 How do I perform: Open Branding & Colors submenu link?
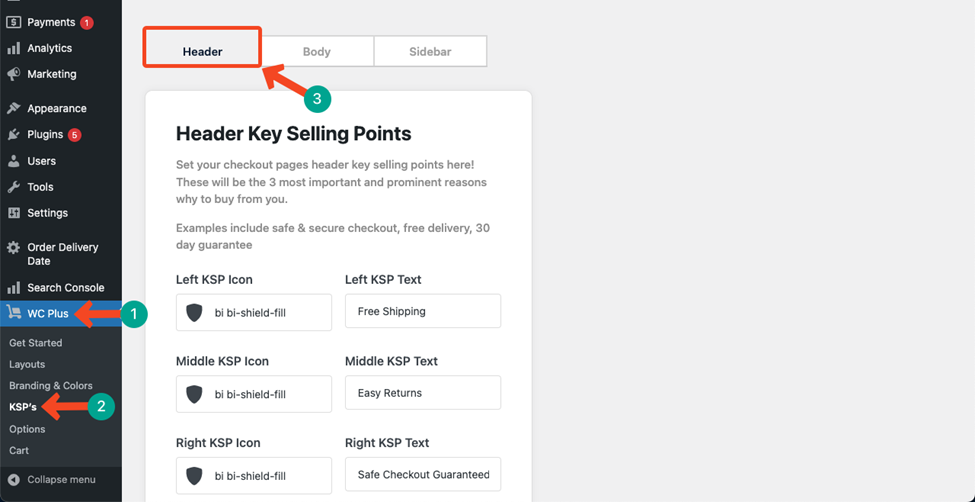pyautogui.click(x=51, y=386)
